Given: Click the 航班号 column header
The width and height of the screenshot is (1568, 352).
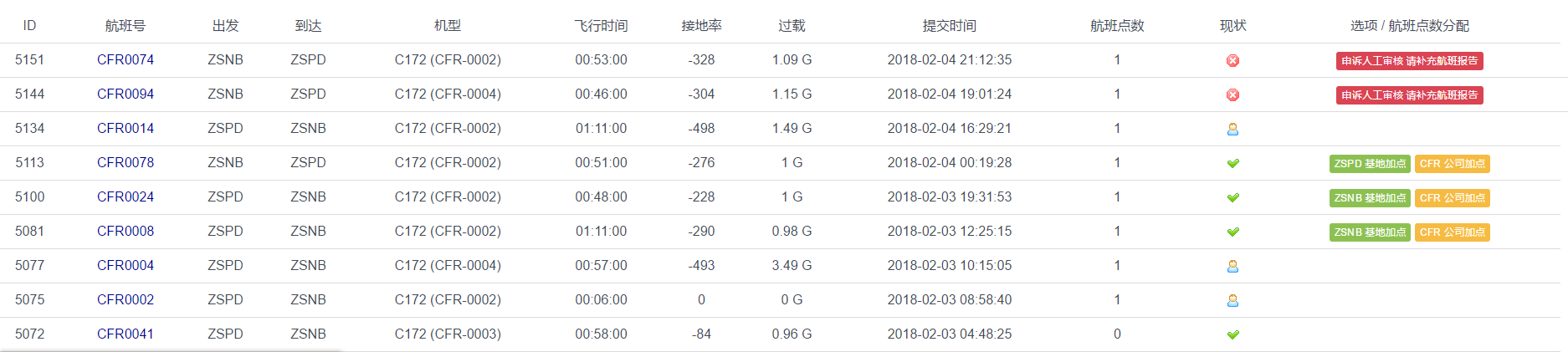Looking at the screenshot, I should pos(126,26).
